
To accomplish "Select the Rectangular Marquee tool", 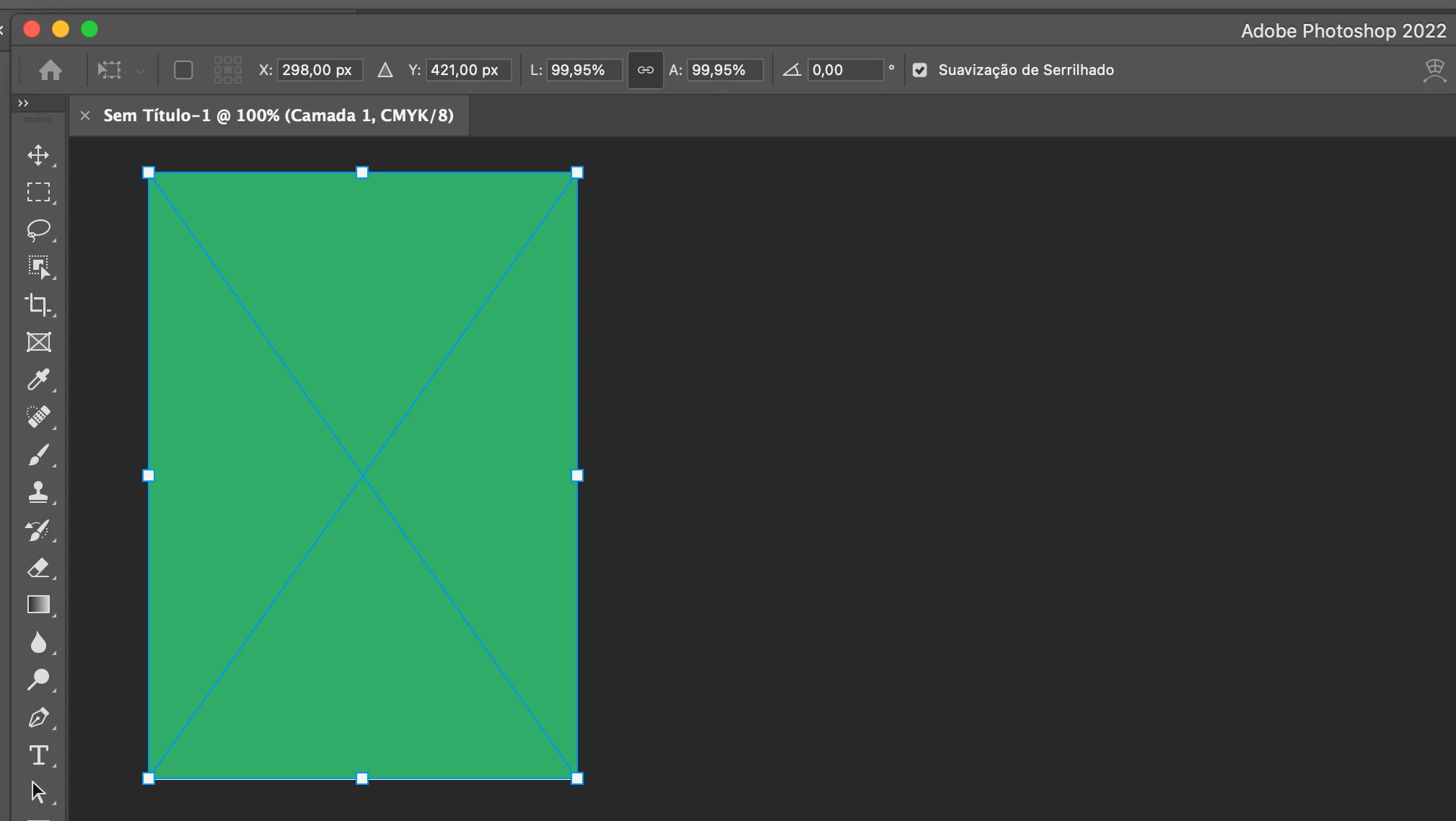I will [38, 192].
